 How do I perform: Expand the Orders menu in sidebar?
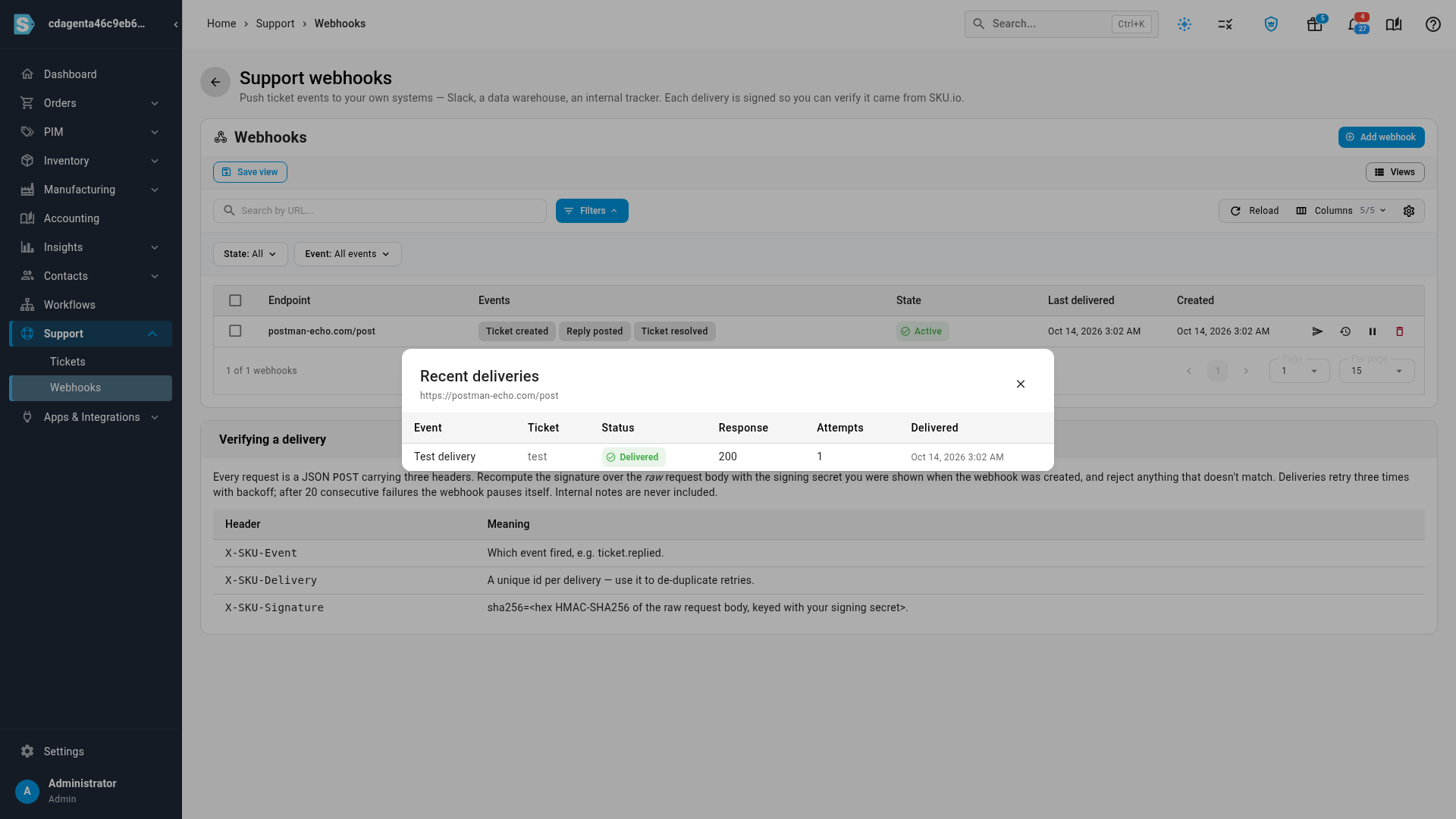(x=91, y=103)
